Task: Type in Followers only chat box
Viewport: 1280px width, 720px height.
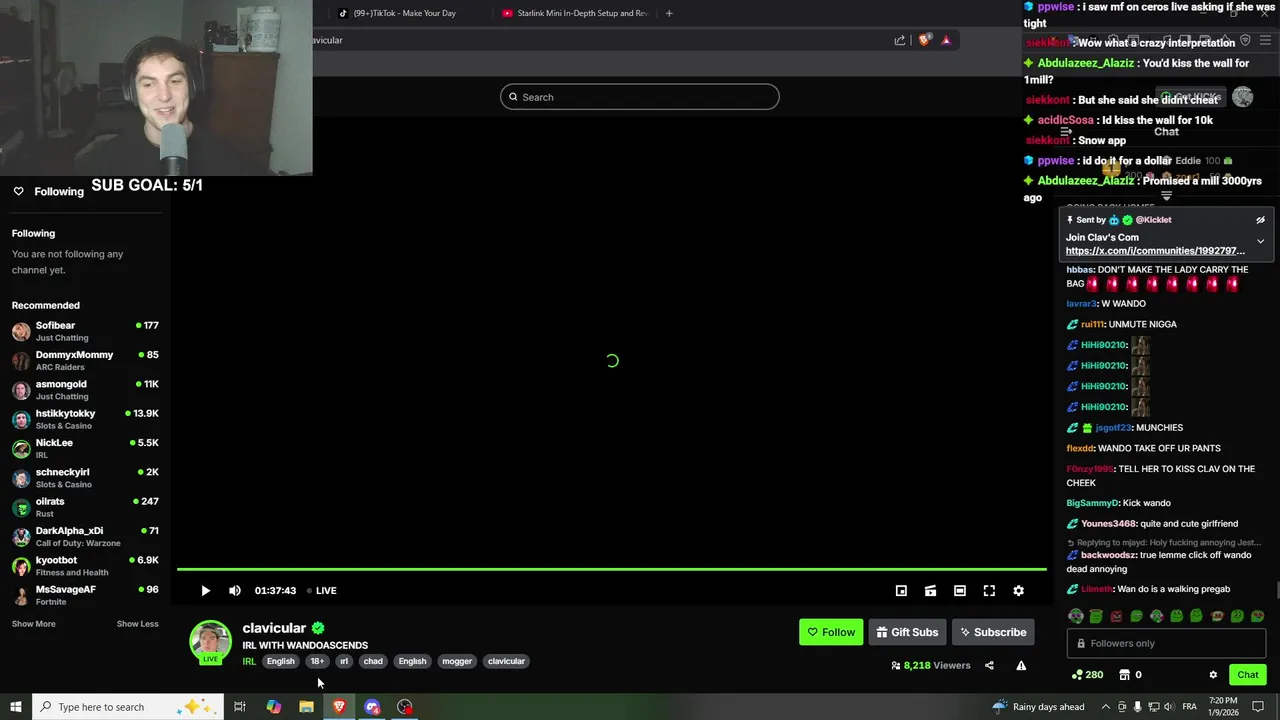Action: click(1166, 644)
